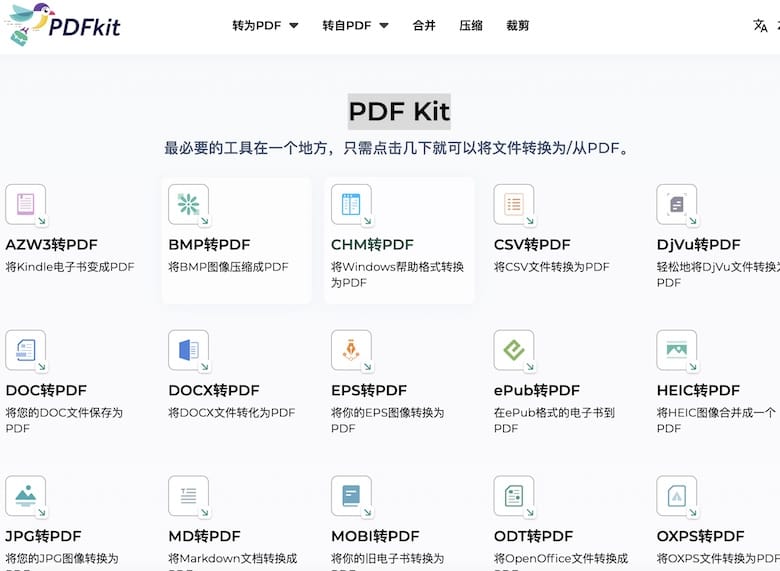This screenshot has height=571, width=780.
Task: Click description 在ePub格式的电子书到PDF
Action: click(555, 420)
